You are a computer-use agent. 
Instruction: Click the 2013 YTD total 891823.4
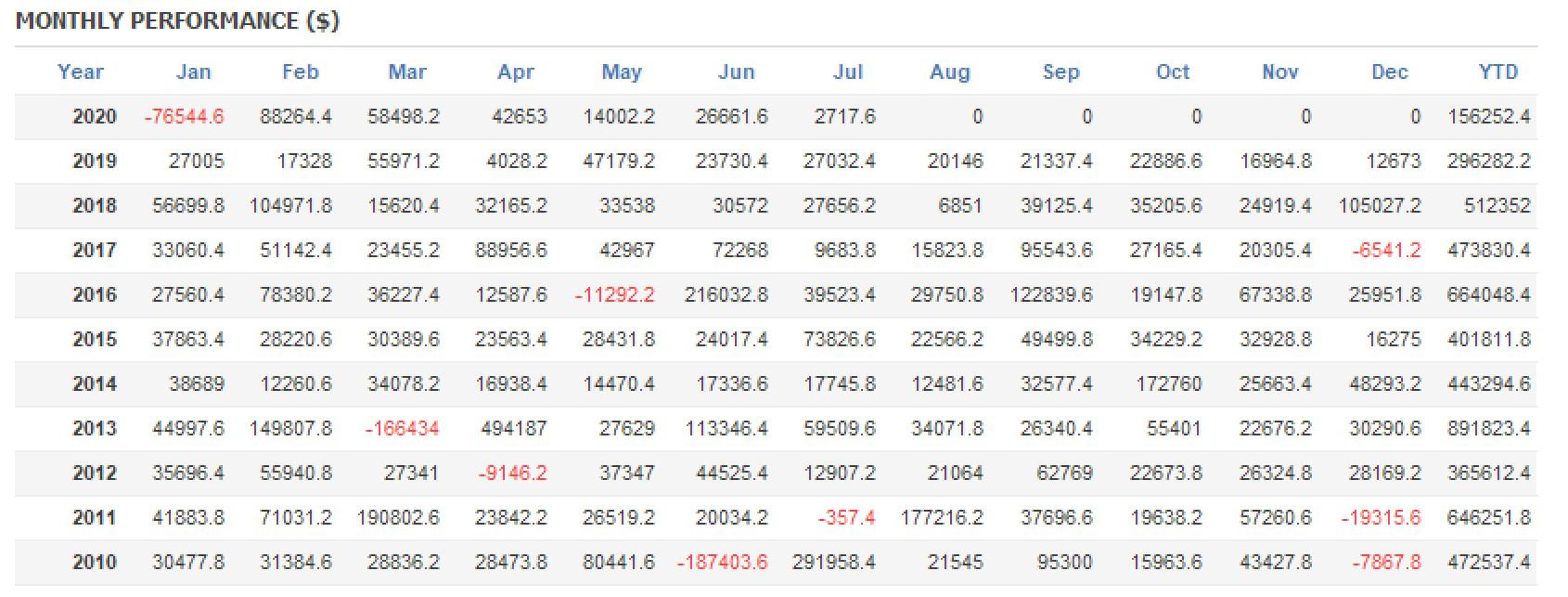point(1488,429)
